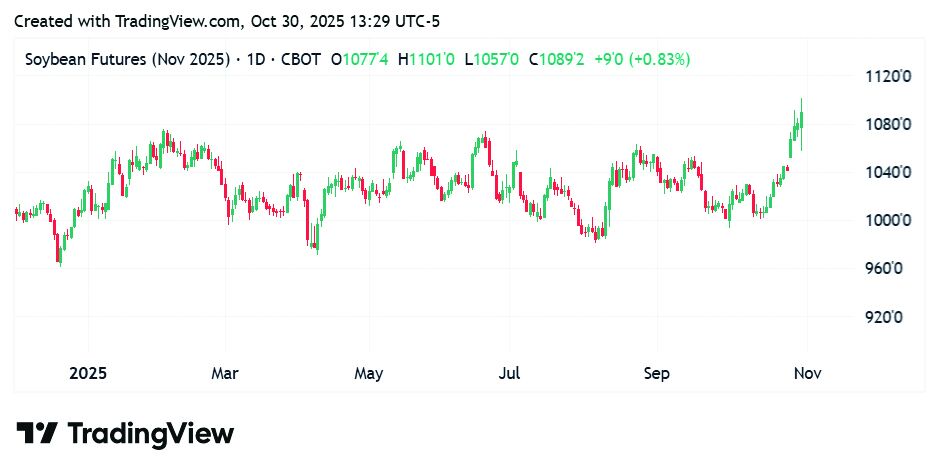The image size is (939, 475).
Task: Click the +9'0 (+0.83%) change value
Action: tap(641, 60)
